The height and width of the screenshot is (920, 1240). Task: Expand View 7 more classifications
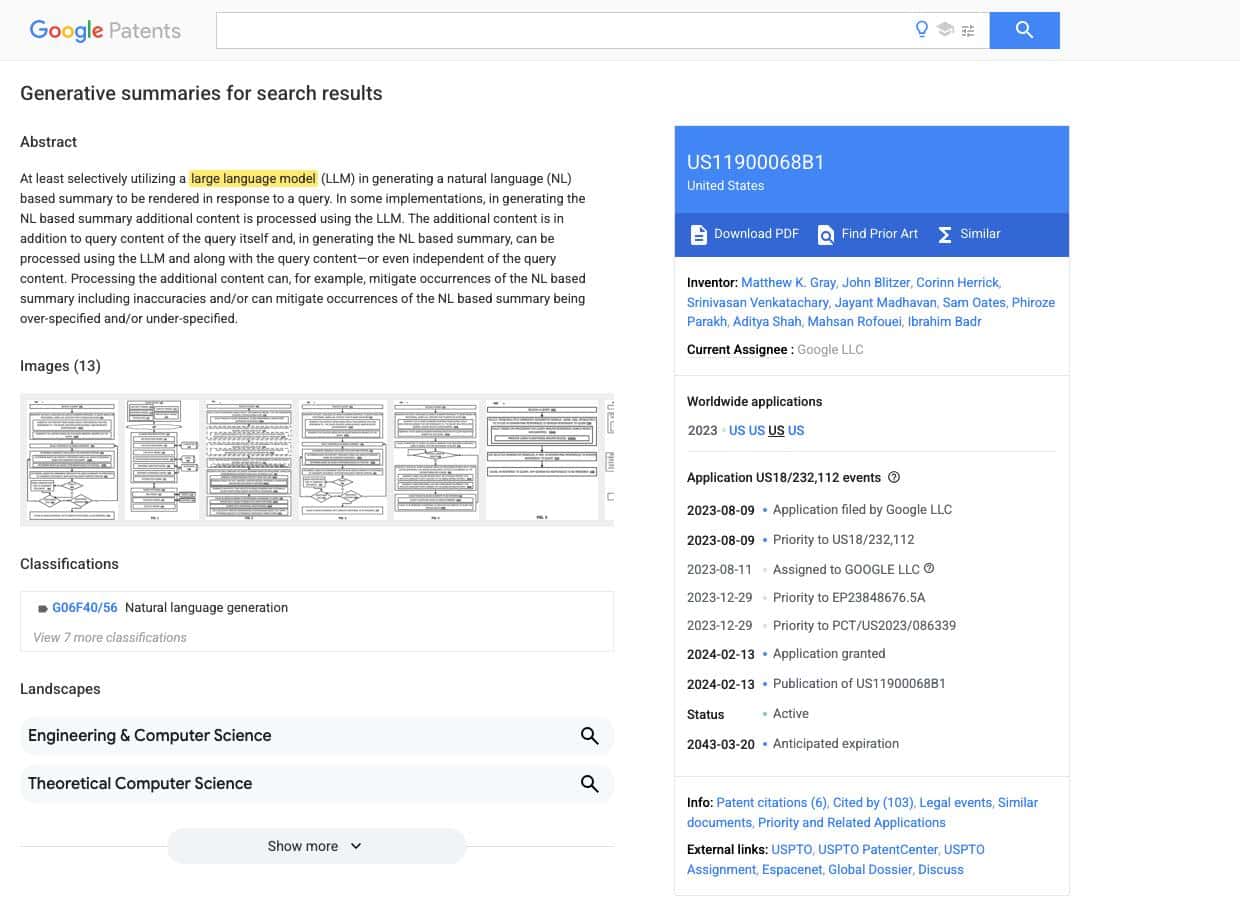[x=110, y=637]
